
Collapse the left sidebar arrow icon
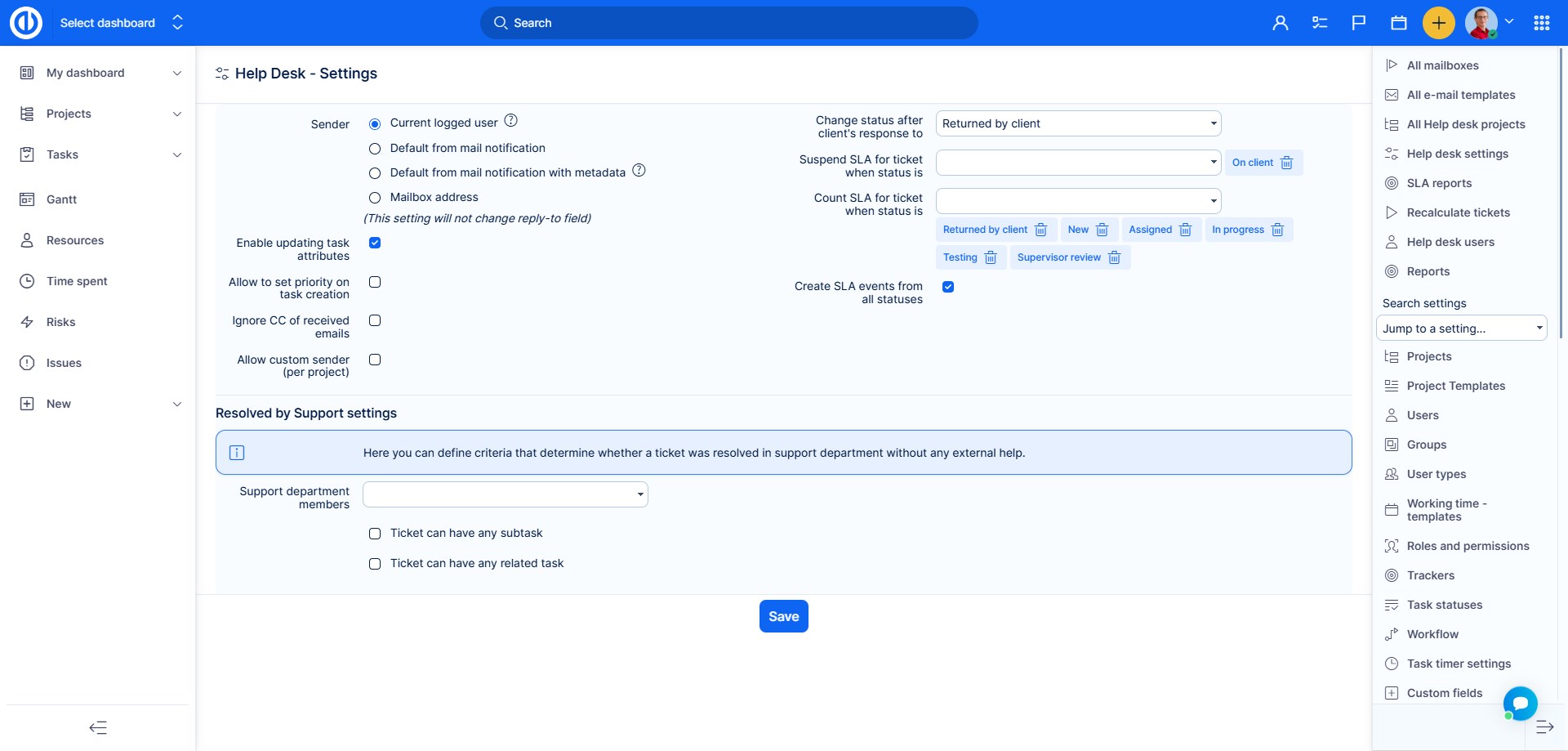98,727
